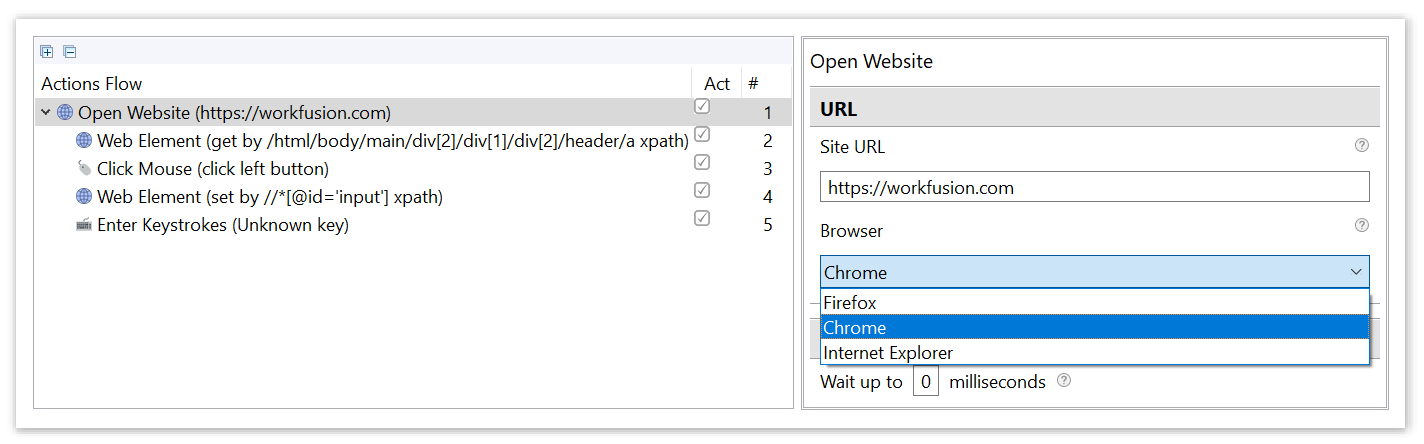The height and width of the screenshot is (444, 1424).
Task: Click the number 2 in the # column
Action: [768, 141]
